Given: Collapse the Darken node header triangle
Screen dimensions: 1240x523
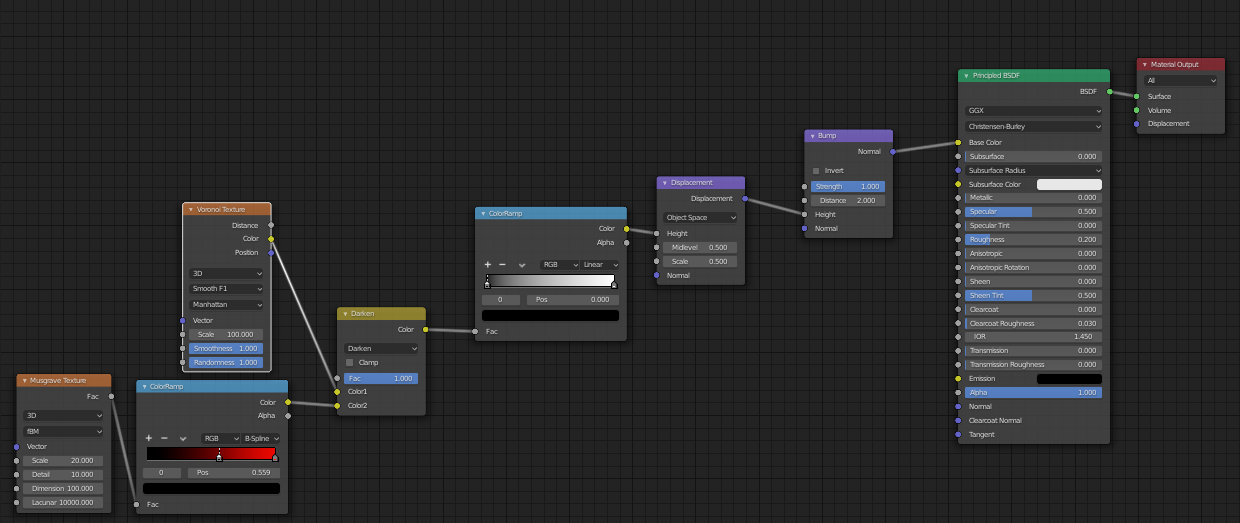Looking at the screenshot, I should click(x=343, y=314).
